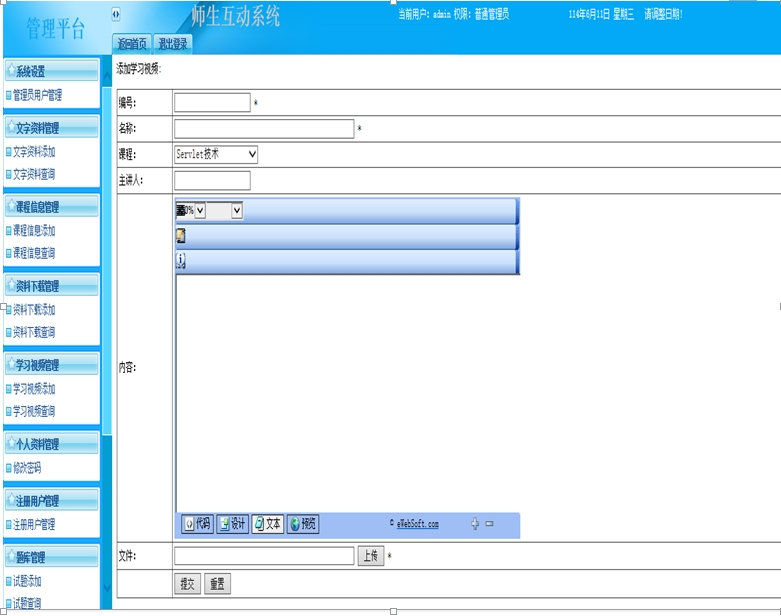Open 学习视频查询 in sidebar

tap(34, 411)
